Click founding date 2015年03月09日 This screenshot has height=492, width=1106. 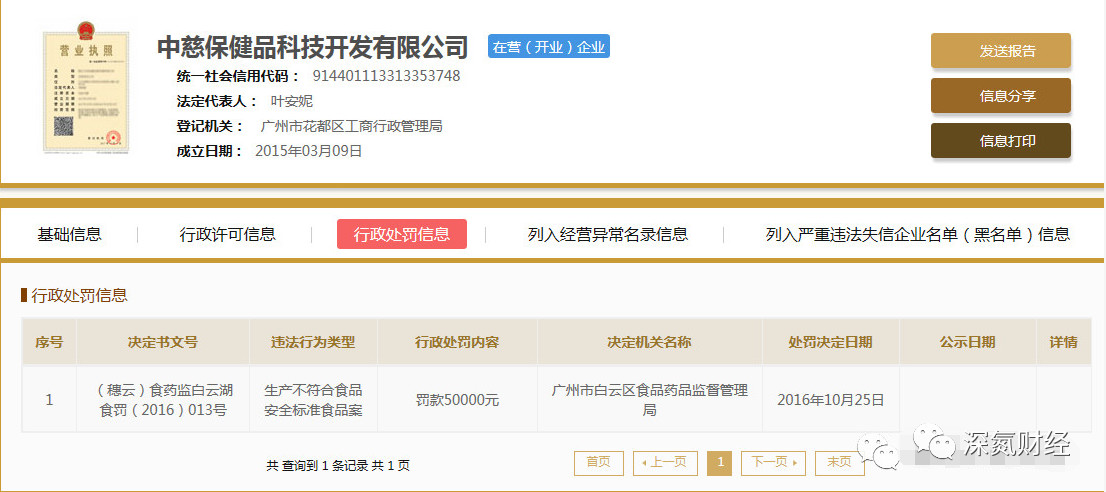coord(308,151)
